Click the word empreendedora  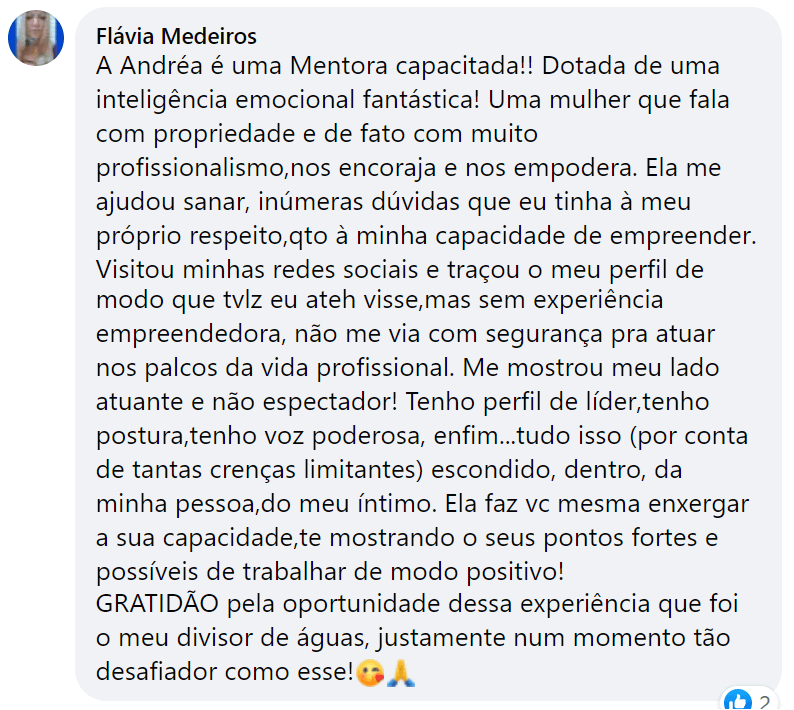point(188,334)
